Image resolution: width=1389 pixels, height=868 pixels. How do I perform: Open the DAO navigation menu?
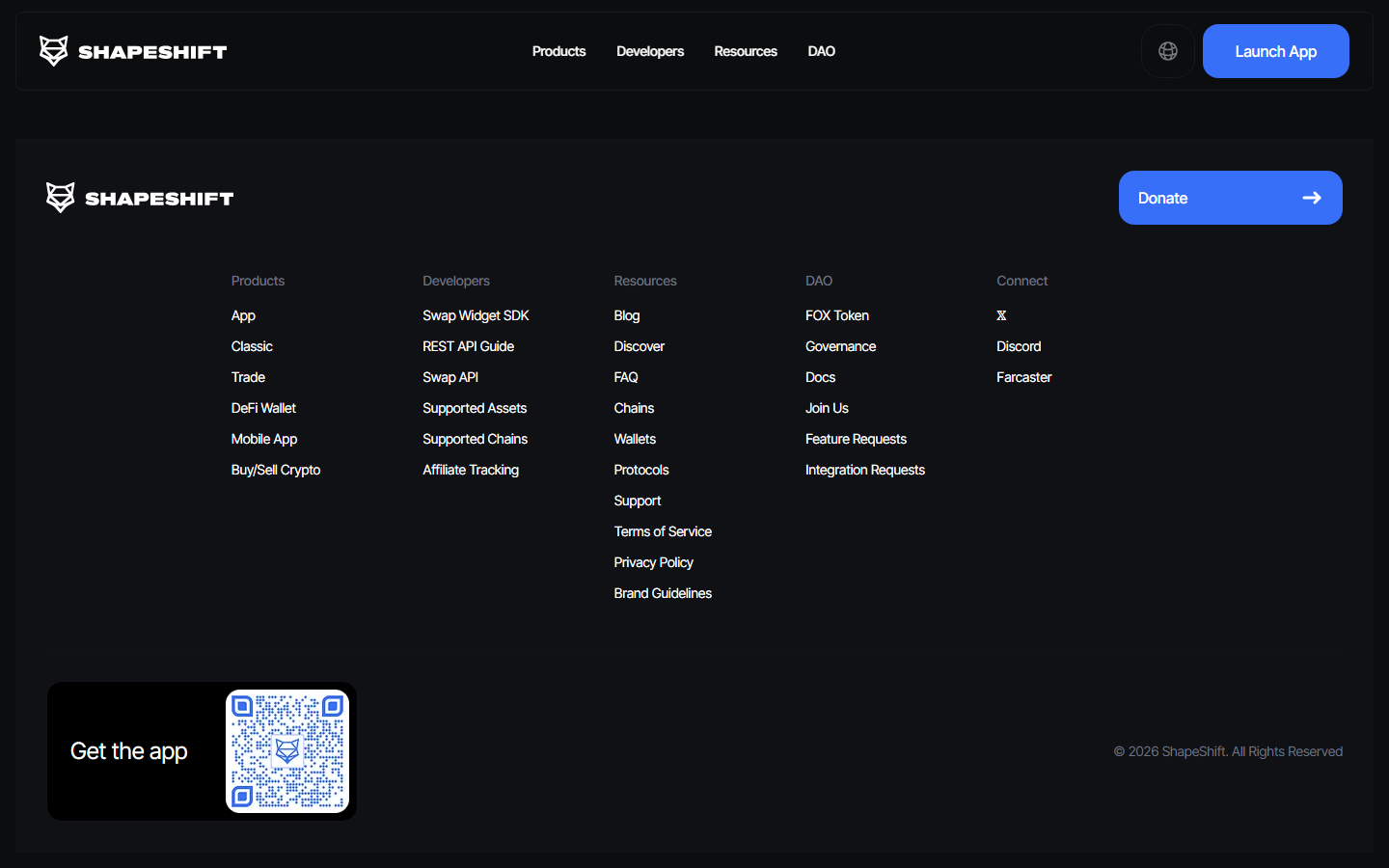click(x=822, y=51)
